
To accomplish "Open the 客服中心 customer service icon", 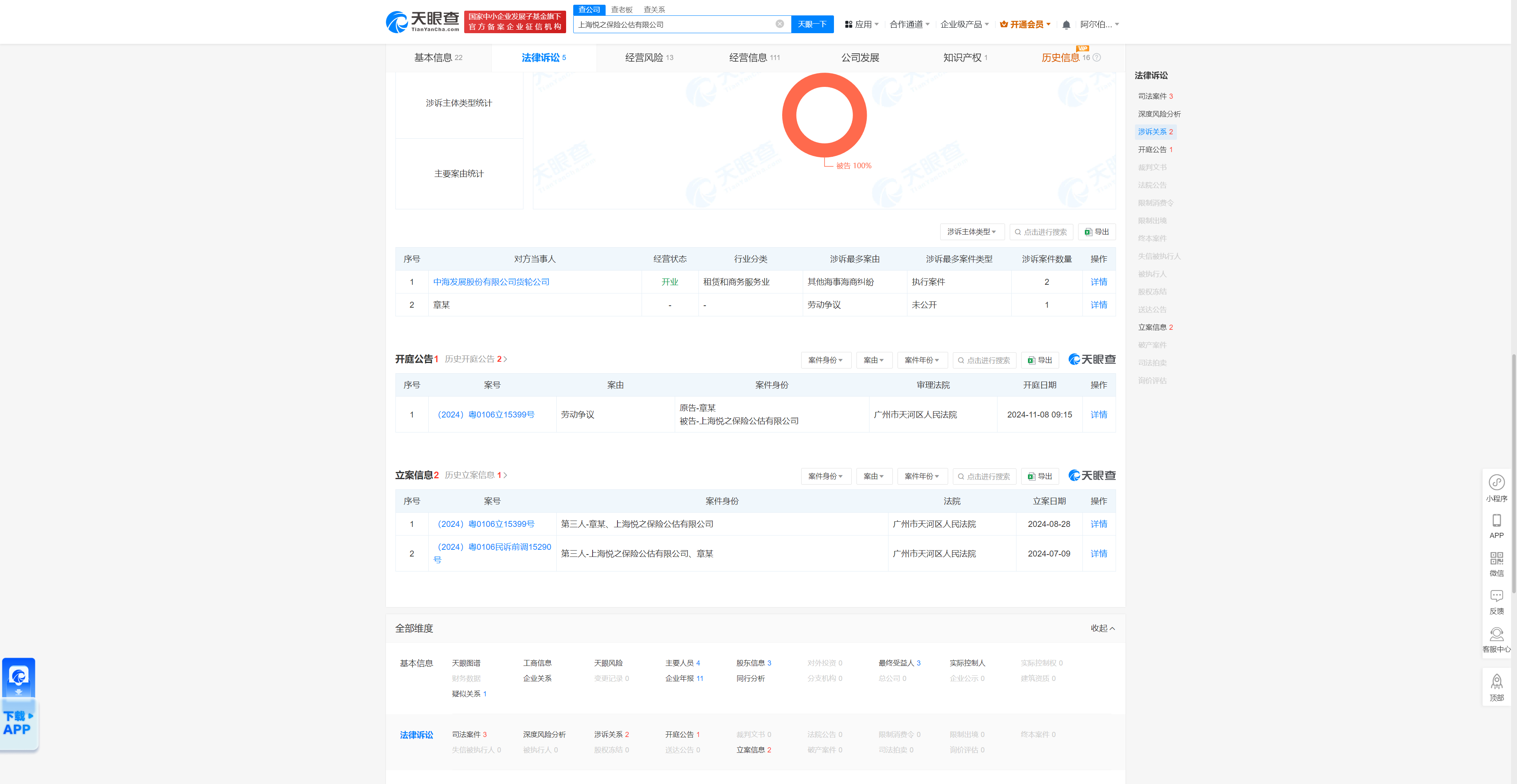I will coord(1496,640).
